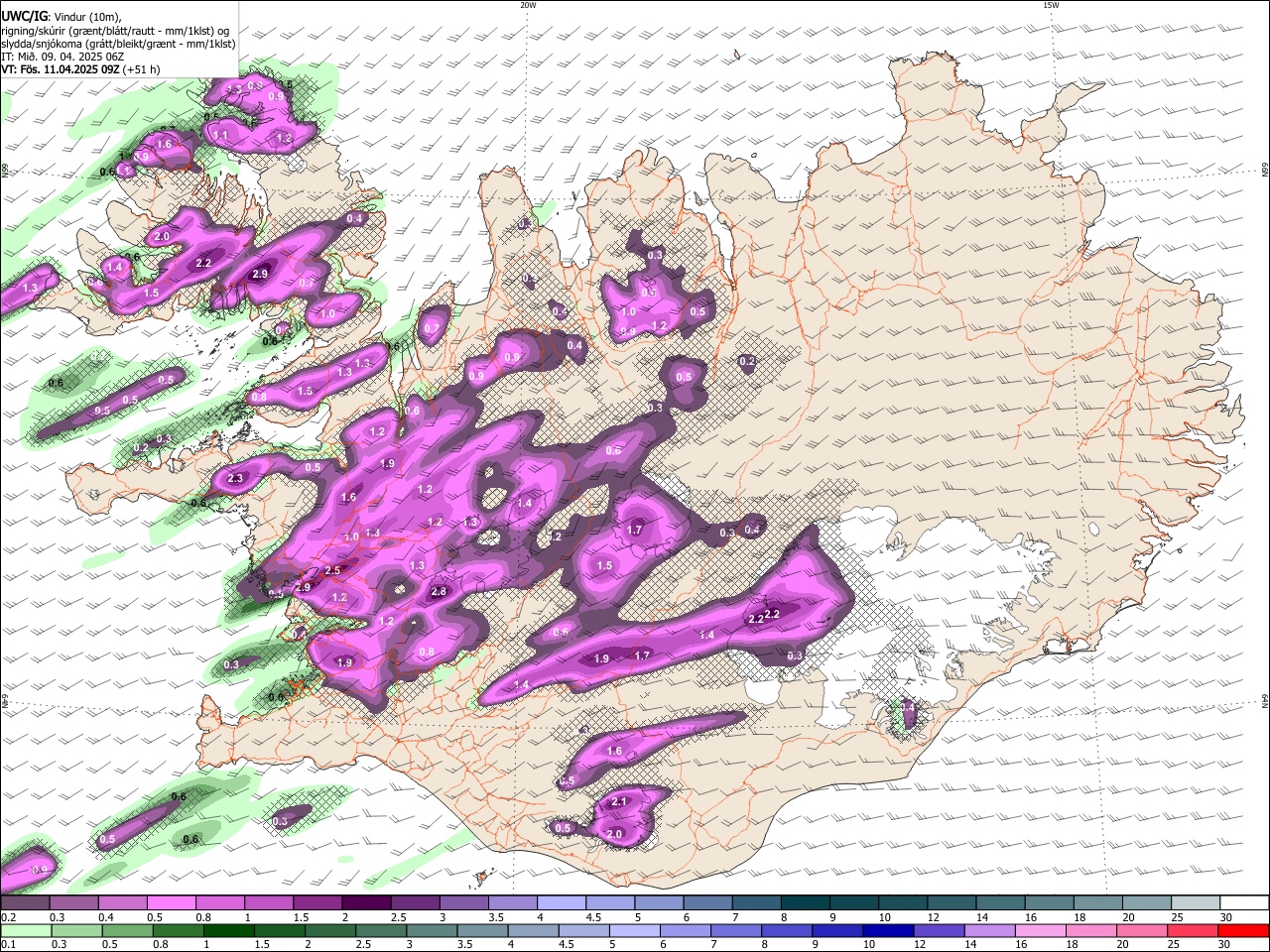
Task: Click the '2.8' precipitation value on the map
Action: tap(440, 591)
